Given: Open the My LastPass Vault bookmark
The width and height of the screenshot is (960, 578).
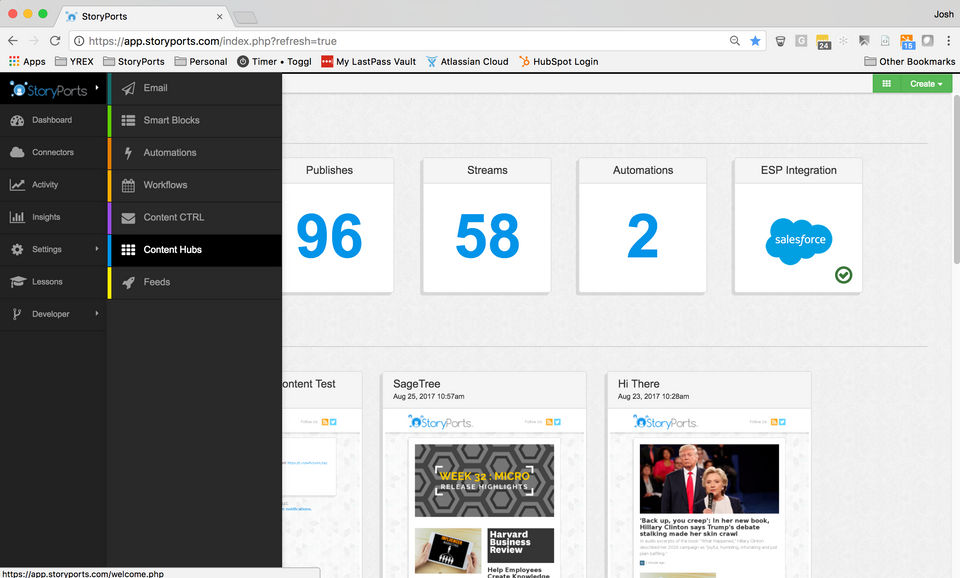Looking at the screenshot, I should [369, 62].
